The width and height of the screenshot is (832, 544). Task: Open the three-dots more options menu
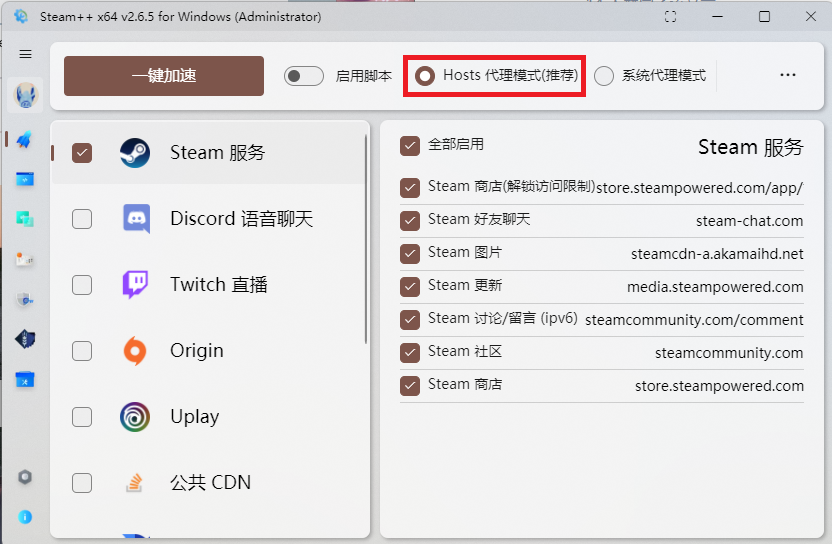(x=788, y=76)
